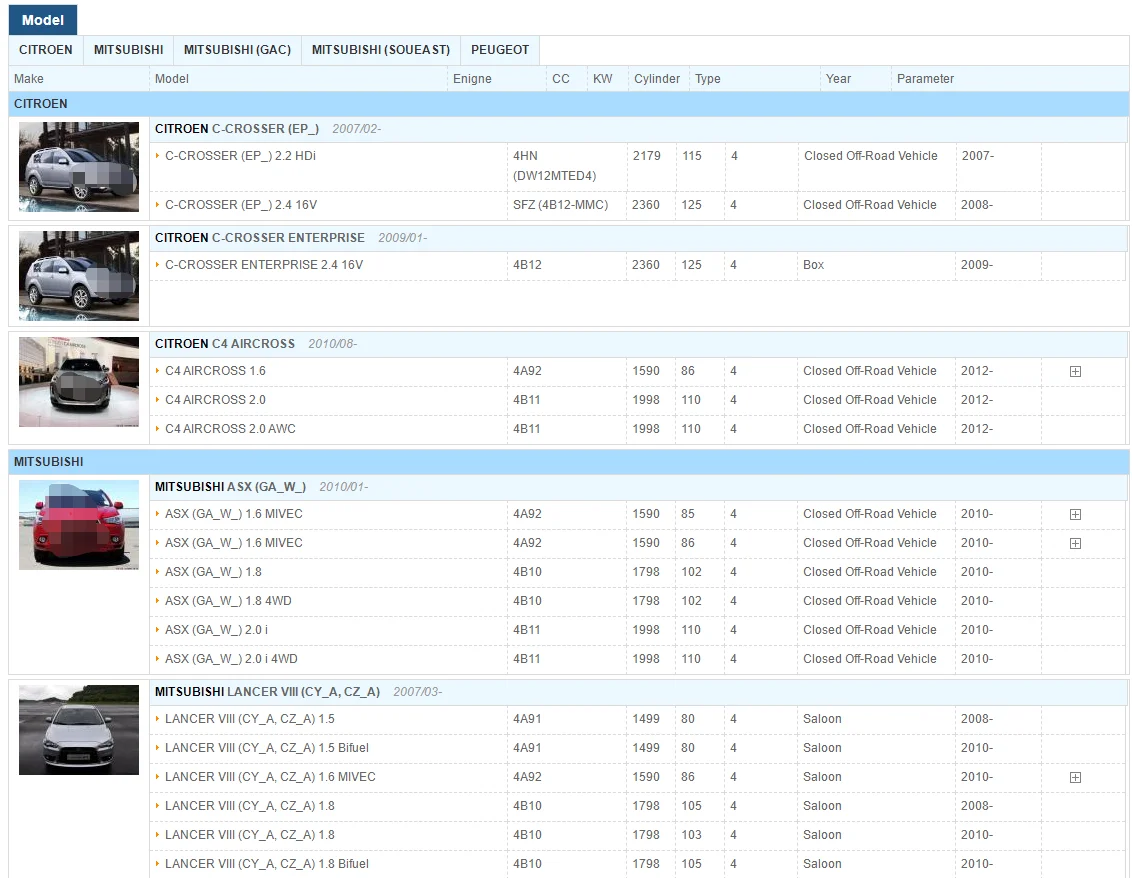
Task: Expand parameters for LANCER VIII 1.6 MIVEC
Action: pyautogui.click(x=1075, y=777)
